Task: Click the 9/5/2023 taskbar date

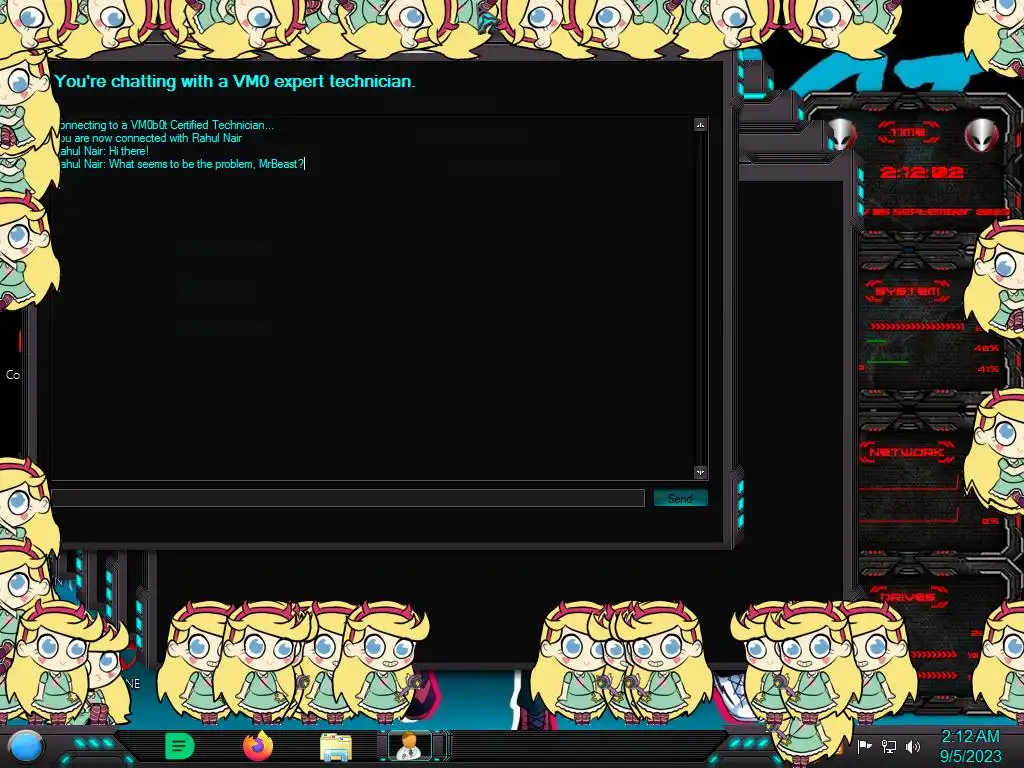Action: pyautogui.click(x=970, y=756)
